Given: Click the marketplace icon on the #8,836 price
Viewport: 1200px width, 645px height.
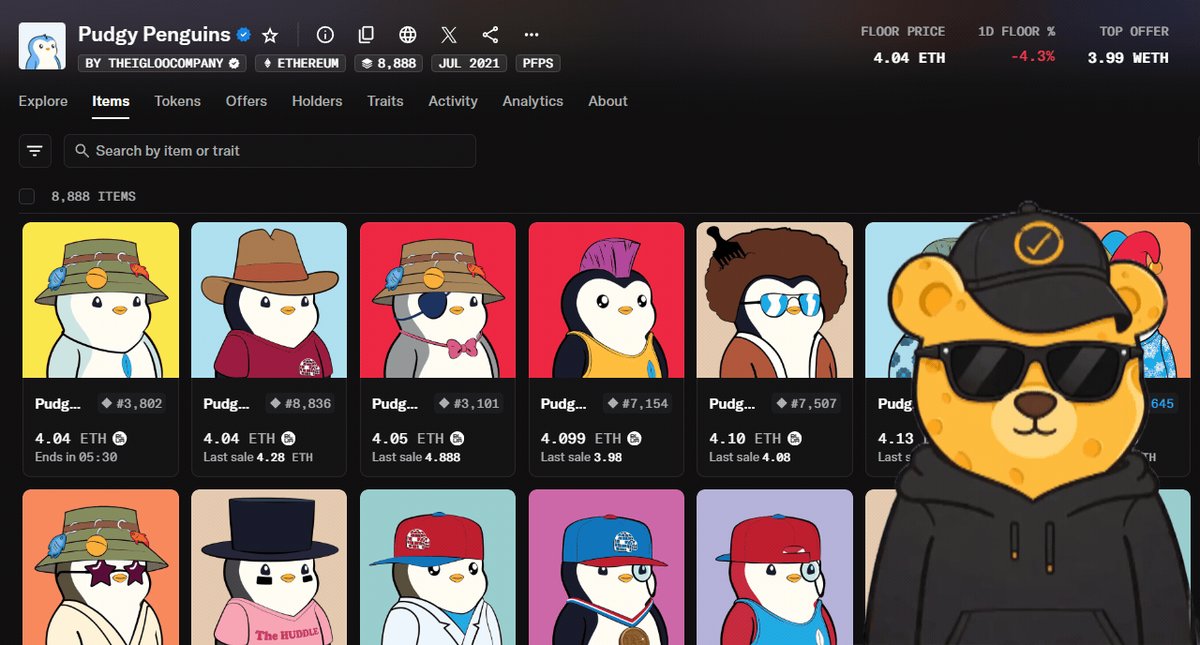Looking at the screenshot, I should click(289, 438).
